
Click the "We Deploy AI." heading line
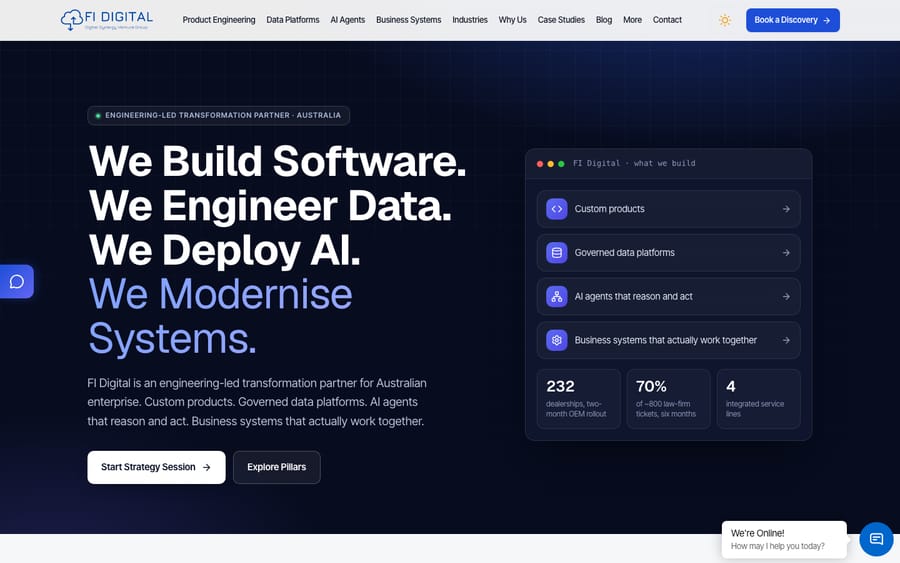pyautogui.click(x=224, y=250)
